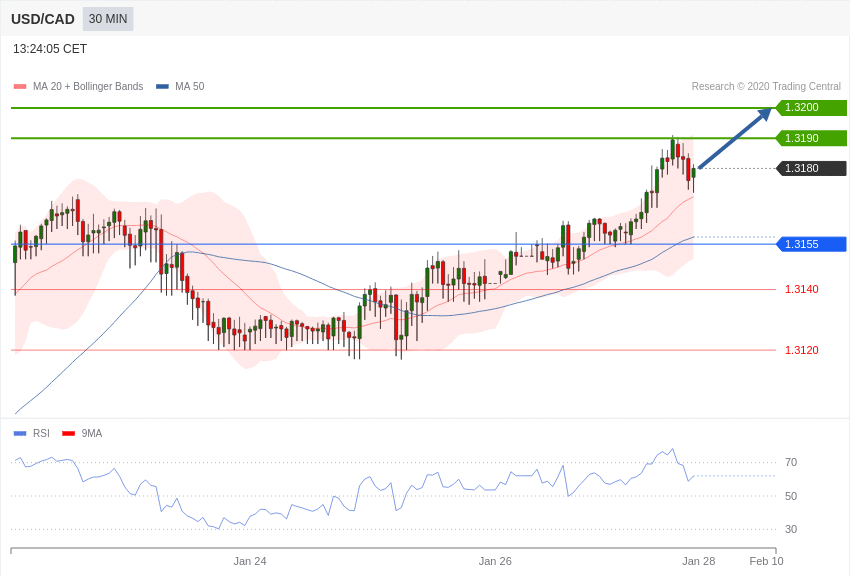This screenshot has width=850, height=576.
Task: Click the 1.3180 black current price tag
Action: pyautogui.click(x=811, y=169)
